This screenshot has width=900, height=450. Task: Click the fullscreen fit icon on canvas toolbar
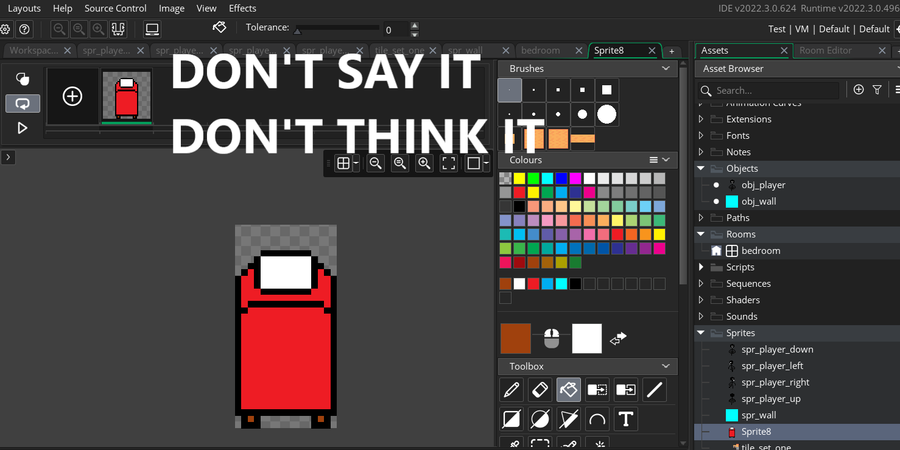448,163
